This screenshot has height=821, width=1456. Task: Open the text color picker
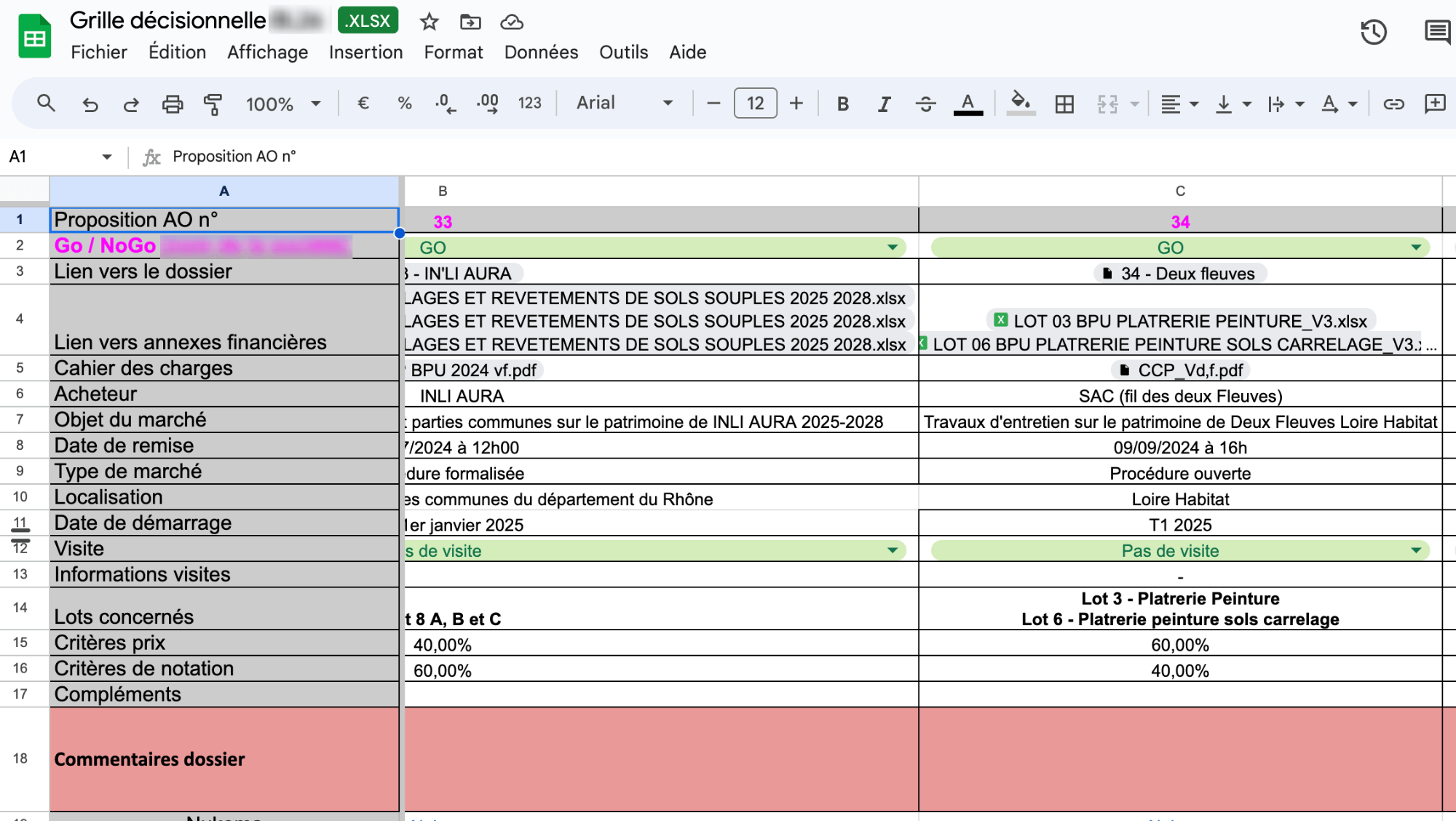click(968, 104)
